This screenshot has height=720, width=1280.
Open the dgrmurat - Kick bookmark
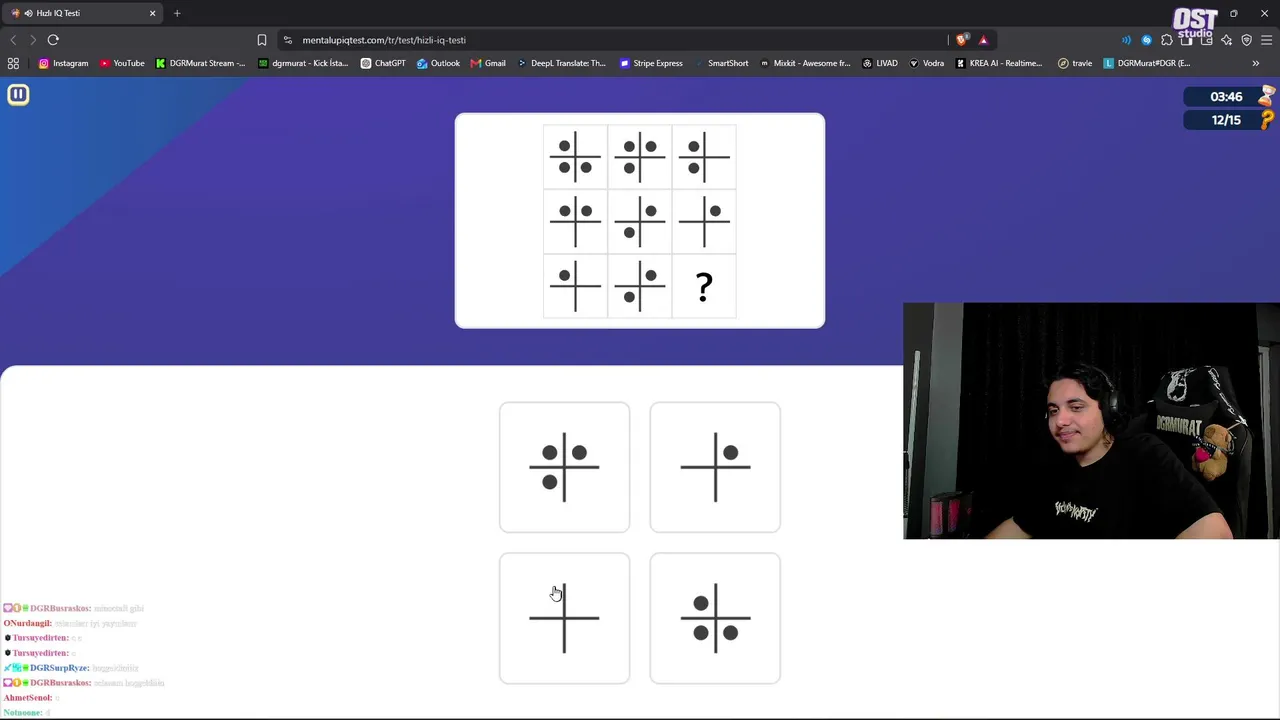tap(303, 63)
